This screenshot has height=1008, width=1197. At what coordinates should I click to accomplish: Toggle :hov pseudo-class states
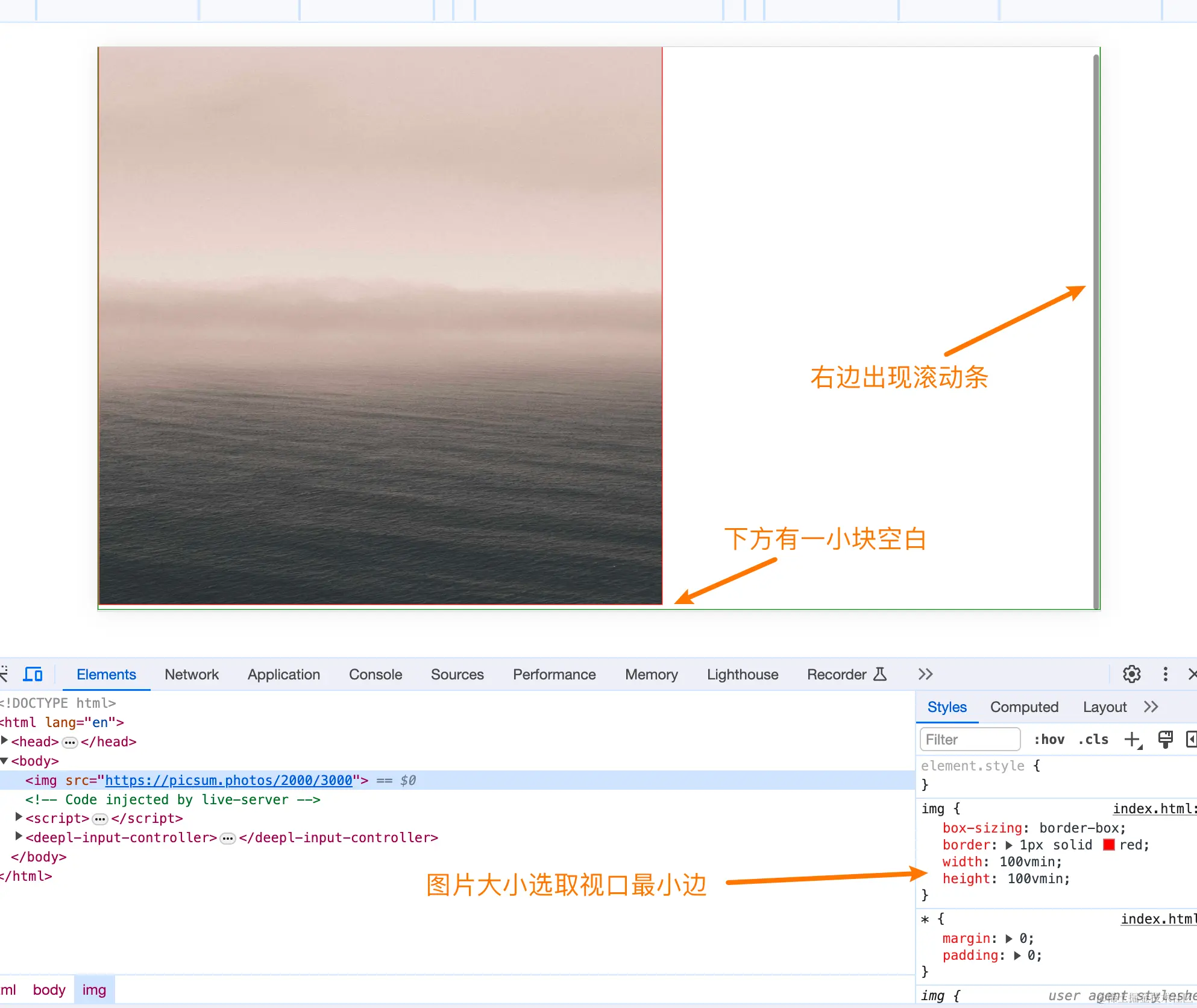[1049, 740]
